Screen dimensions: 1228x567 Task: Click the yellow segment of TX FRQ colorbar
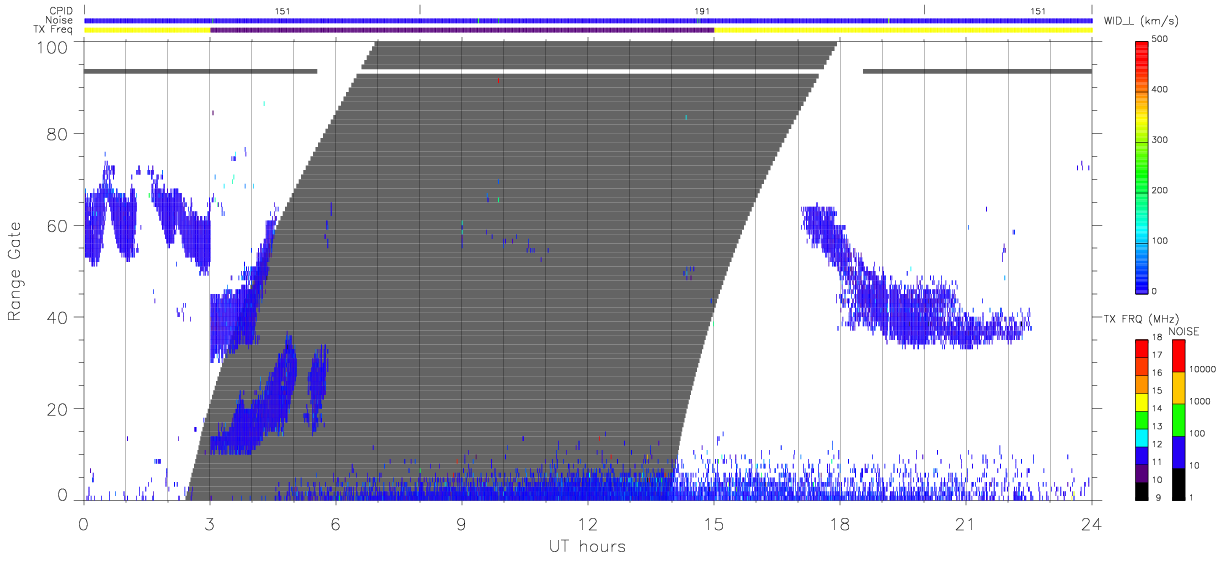(1142, 401)
